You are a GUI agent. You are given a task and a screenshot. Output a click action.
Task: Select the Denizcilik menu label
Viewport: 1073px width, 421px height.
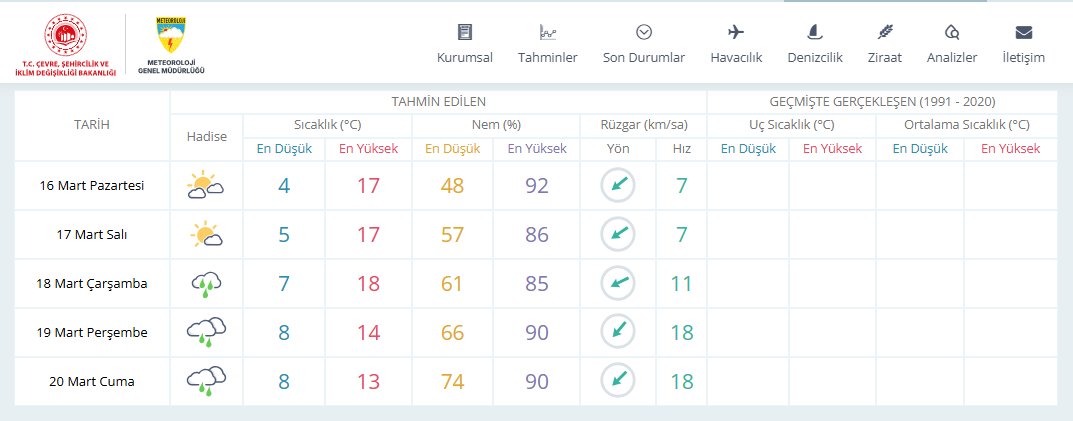[814, 57]
